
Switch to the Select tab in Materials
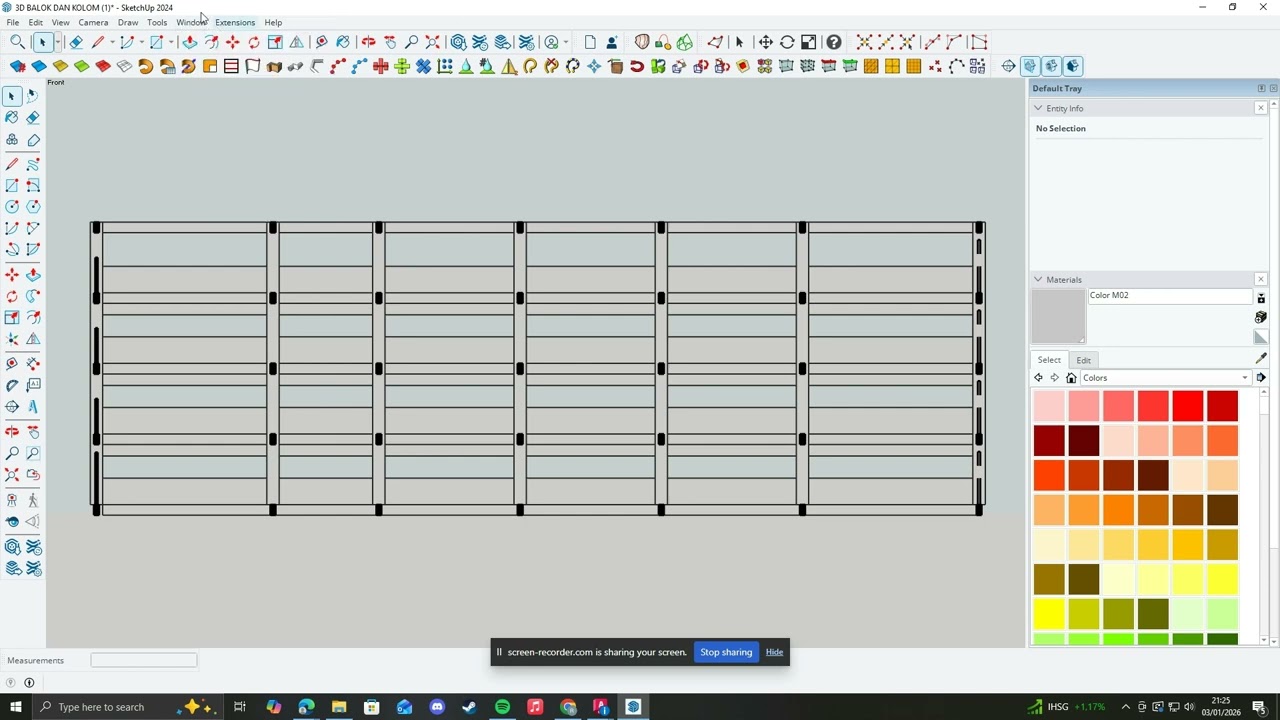[1049, 360]
